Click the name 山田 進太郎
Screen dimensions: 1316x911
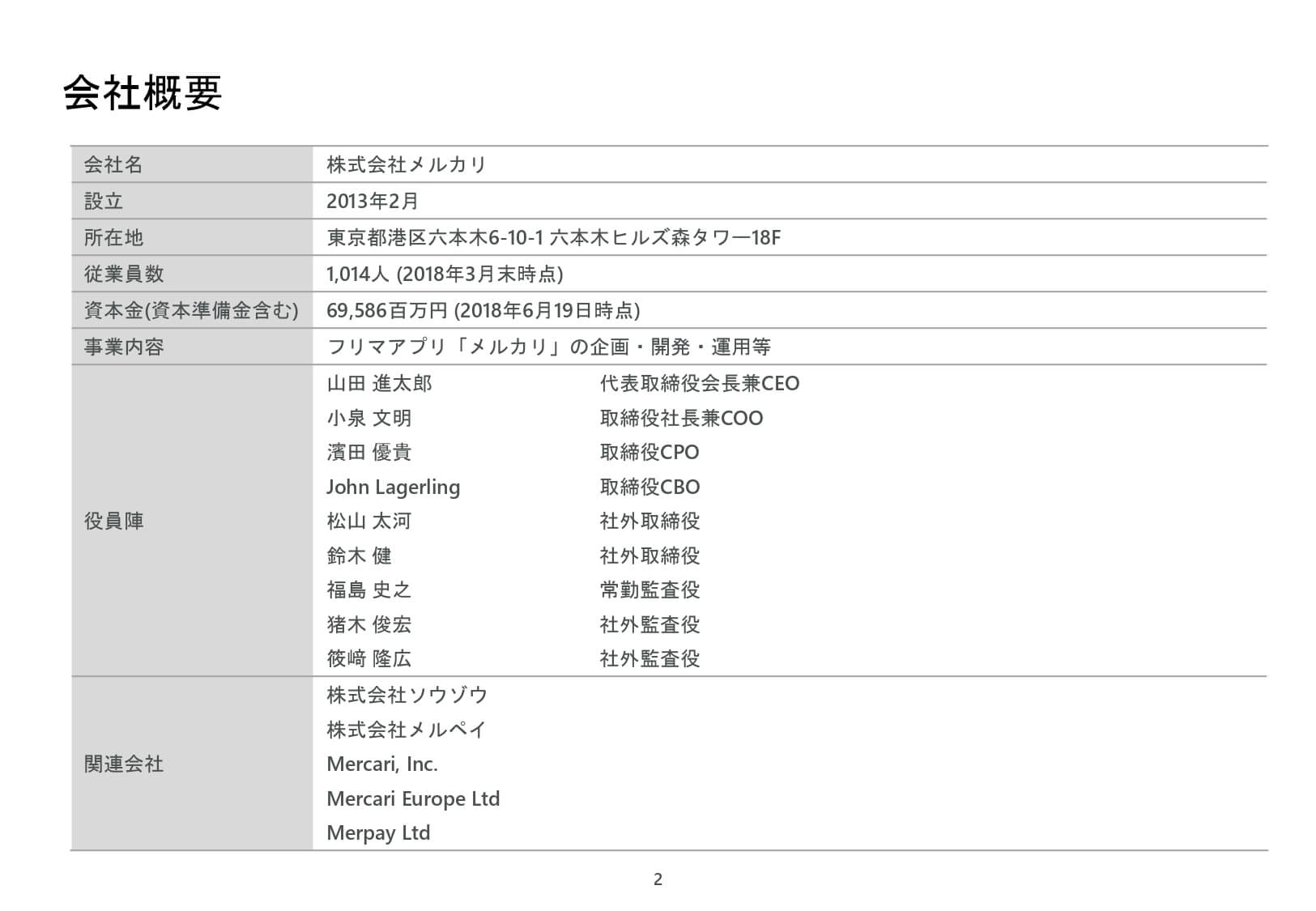point(379,383)
